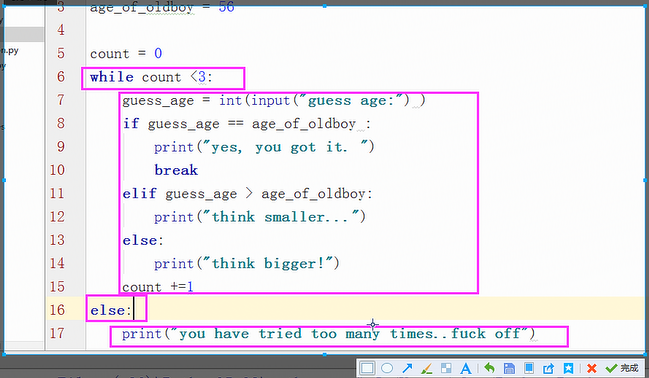Save the screenshot to file
649x378 pixels.
click(x=510, y=368)
